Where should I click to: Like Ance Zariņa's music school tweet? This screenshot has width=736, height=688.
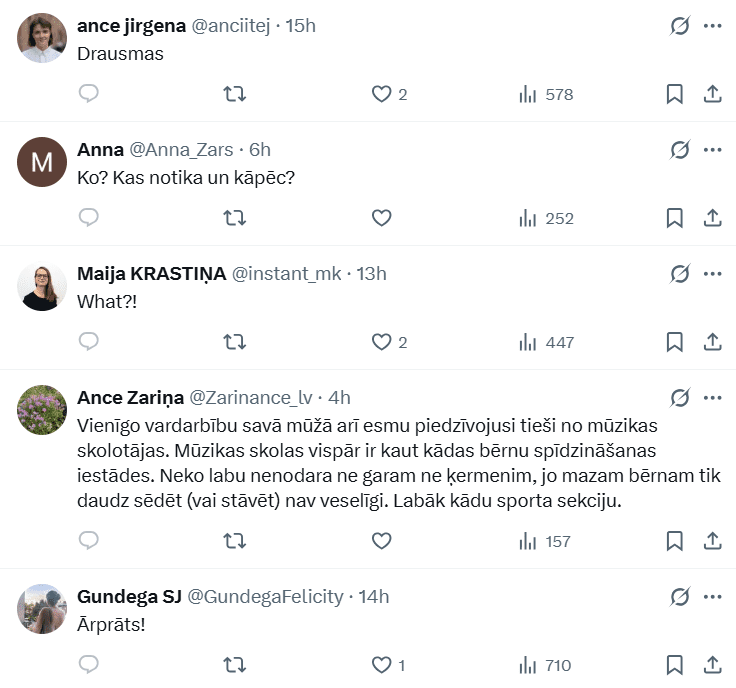(x=381, y=541)
